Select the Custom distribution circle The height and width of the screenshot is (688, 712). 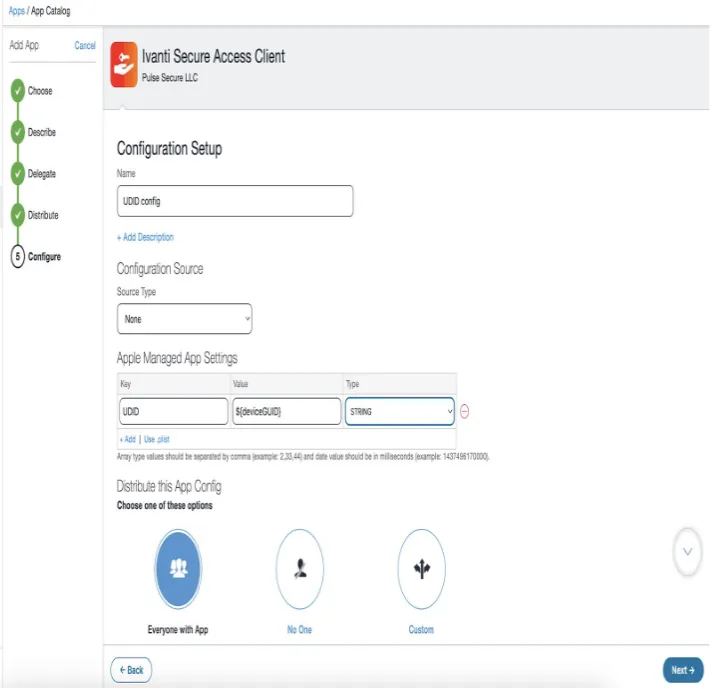tap(421, 569)
